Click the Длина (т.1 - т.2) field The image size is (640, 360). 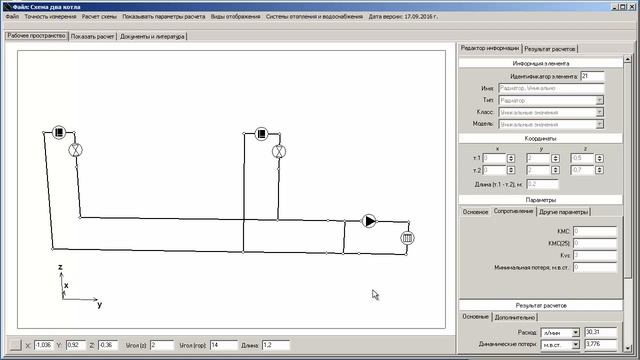pyautogui.click(x=542, y=184)
